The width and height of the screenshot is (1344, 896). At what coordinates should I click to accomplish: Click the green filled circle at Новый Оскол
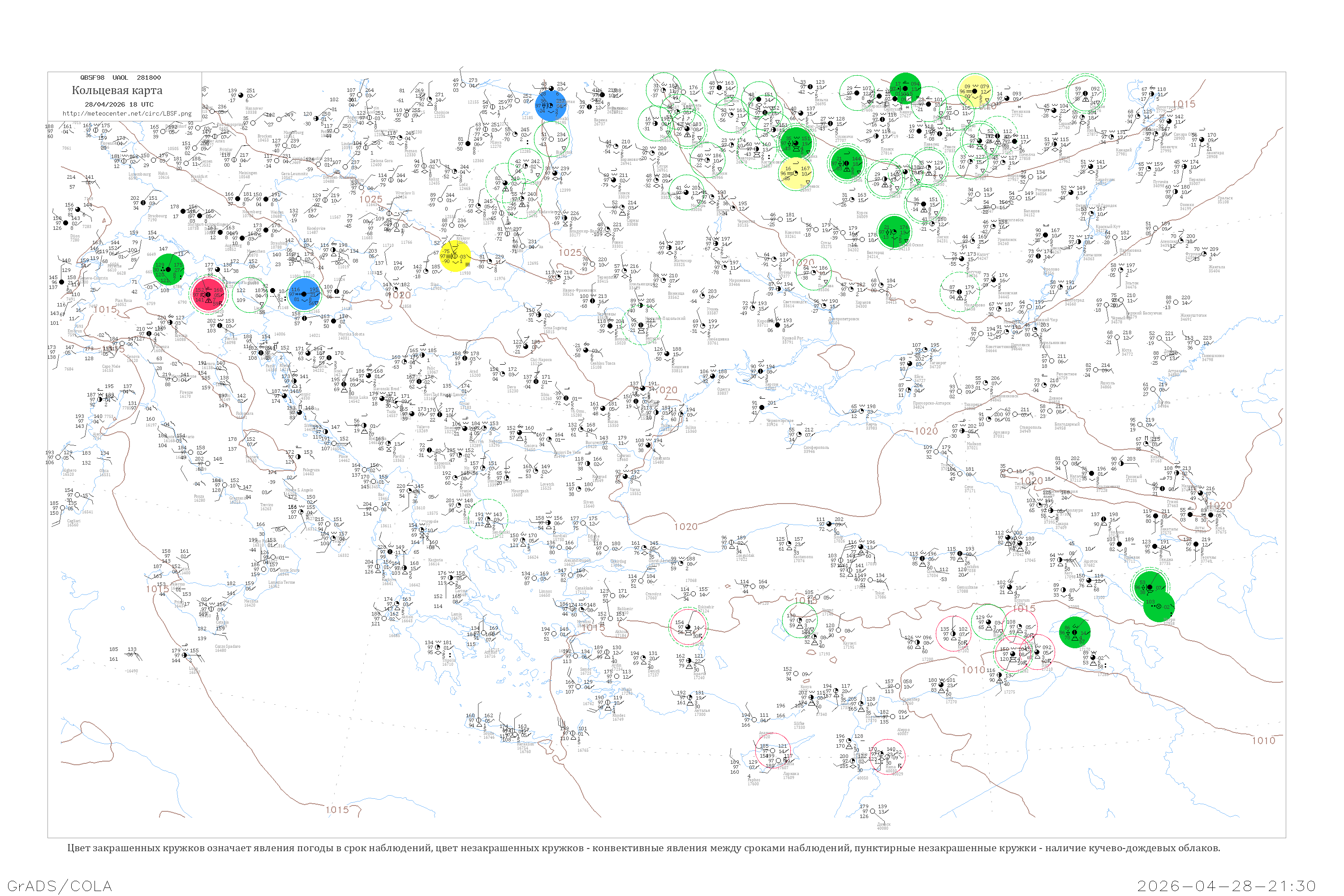[x=893, y=232]
